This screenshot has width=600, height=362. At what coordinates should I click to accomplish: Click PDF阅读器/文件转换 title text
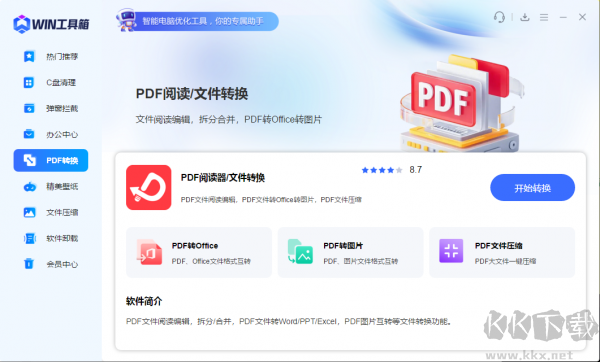[x=223, y=178]
